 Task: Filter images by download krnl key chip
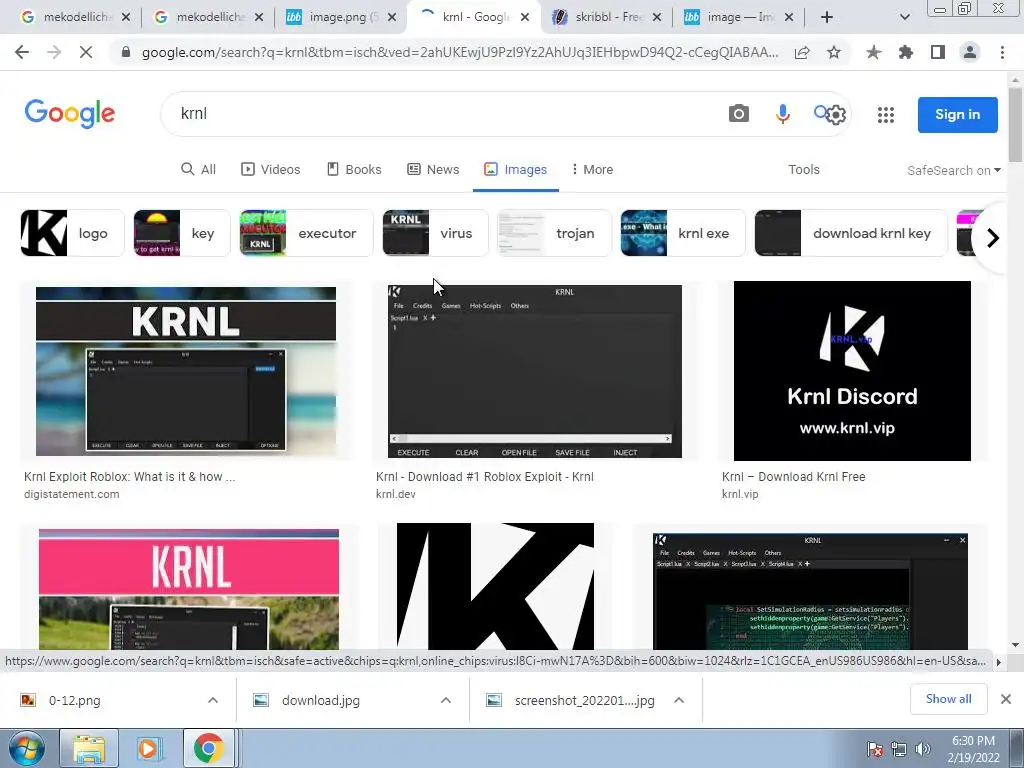(851, 233)
